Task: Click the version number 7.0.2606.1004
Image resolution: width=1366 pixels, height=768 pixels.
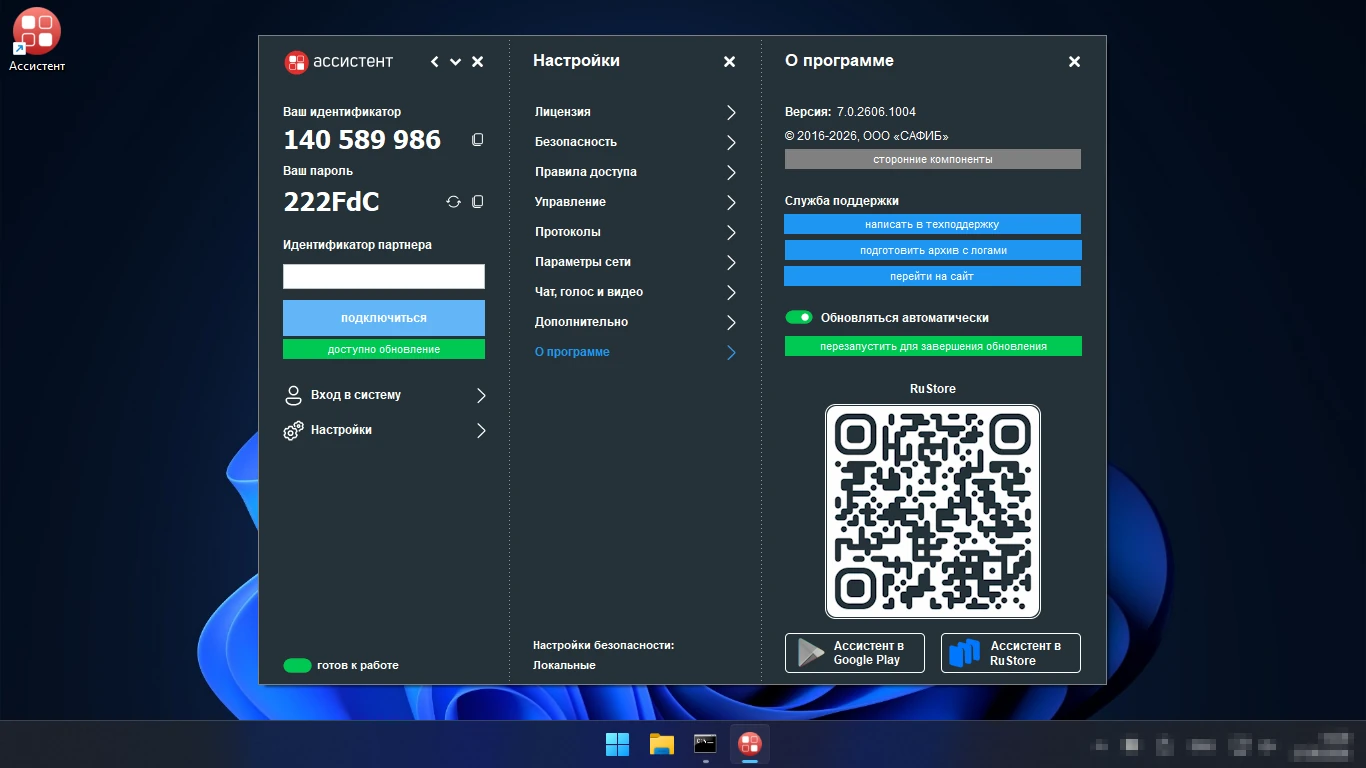Action: coord(876,112)
